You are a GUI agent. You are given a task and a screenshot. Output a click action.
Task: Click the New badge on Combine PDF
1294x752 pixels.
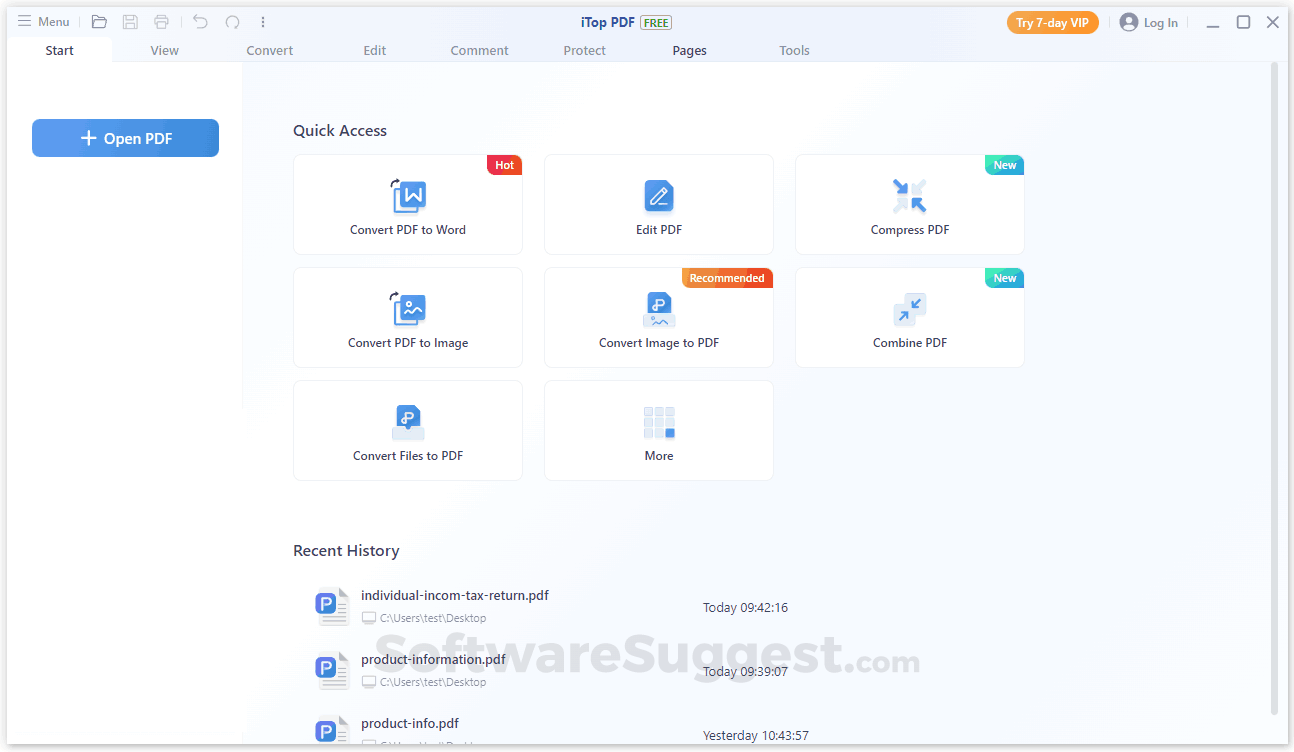coord(1005,278)
